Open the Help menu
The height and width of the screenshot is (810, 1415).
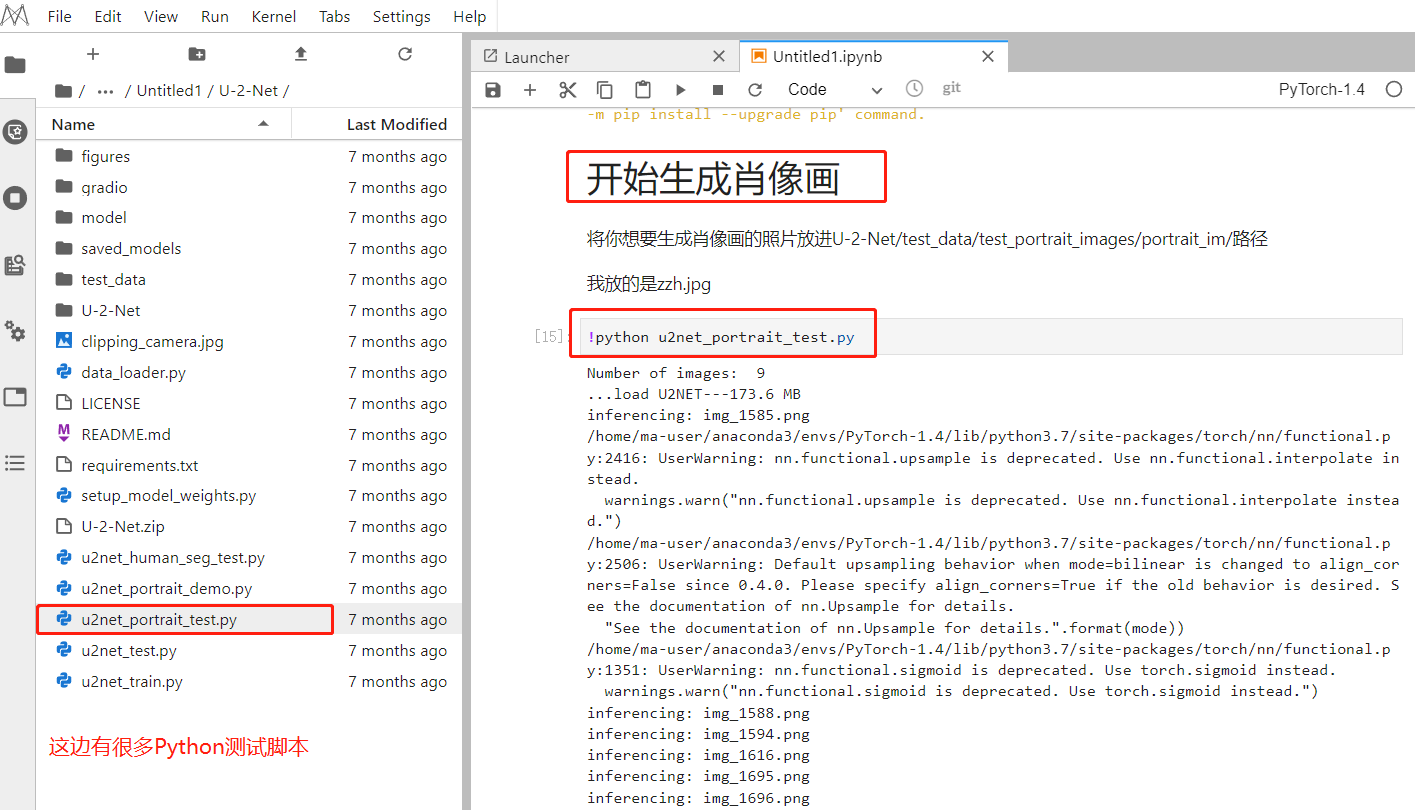point(470,16)
